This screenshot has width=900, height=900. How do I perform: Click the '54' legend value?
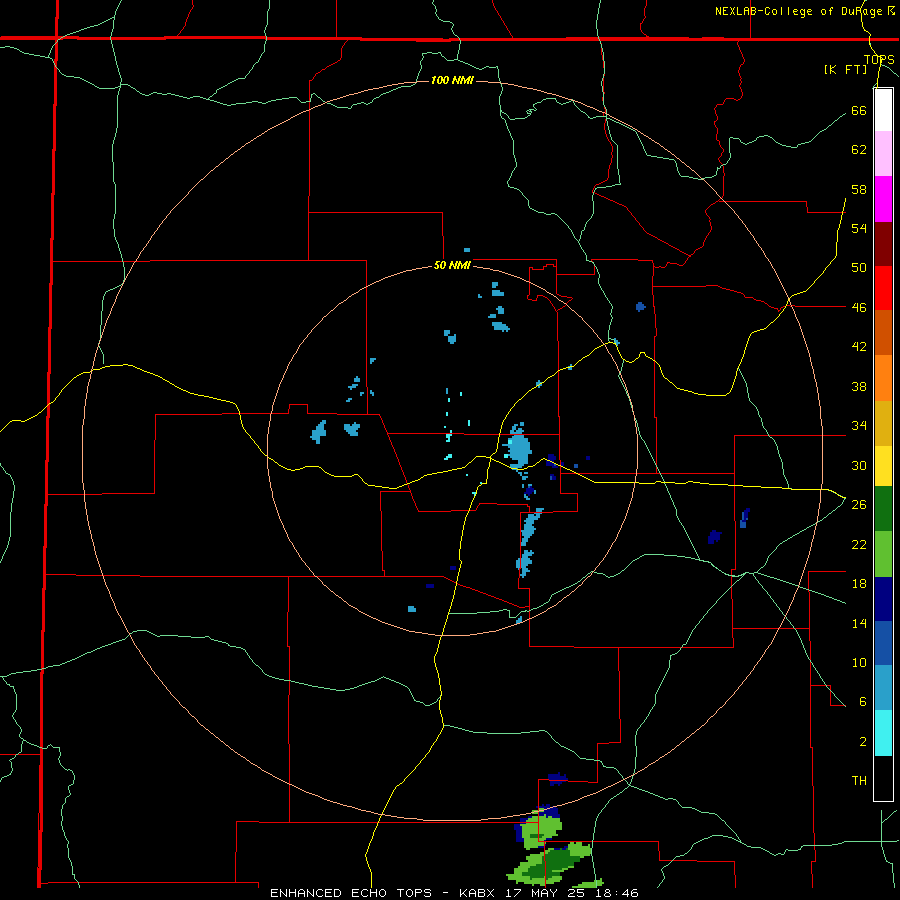tap(859, 228)
